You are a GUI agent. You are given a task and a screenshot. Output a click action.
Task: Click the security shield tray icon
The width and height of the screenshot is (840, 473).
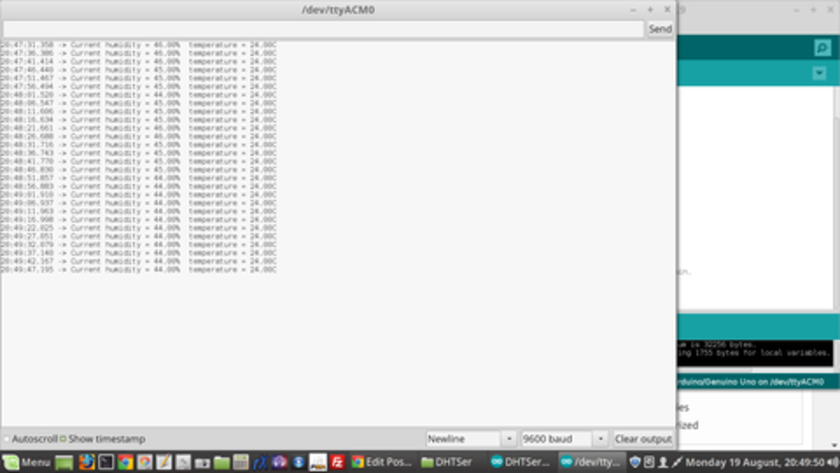click(635, 462)
